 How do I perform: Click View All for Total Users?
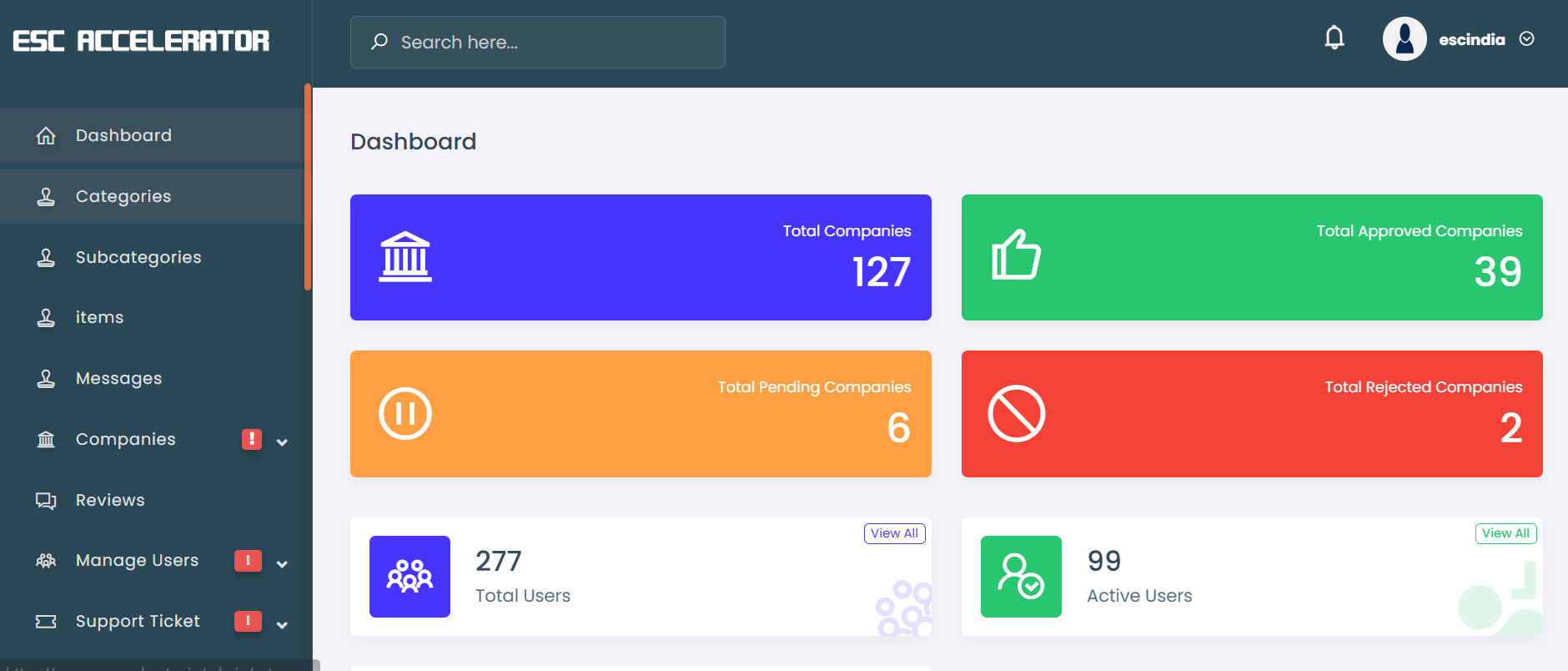894,533
